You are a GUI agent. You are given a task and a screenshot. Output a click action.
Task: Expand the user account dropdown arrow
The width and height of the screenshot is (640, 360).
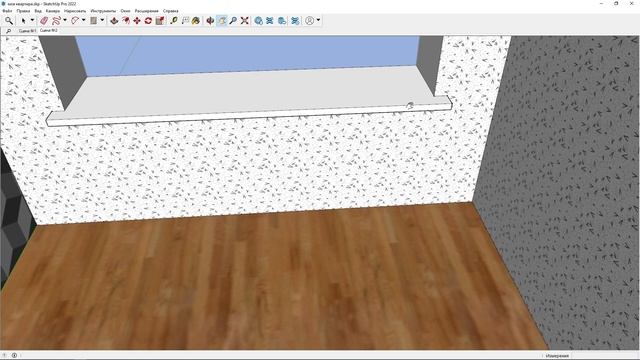click(x=318, y=20)
